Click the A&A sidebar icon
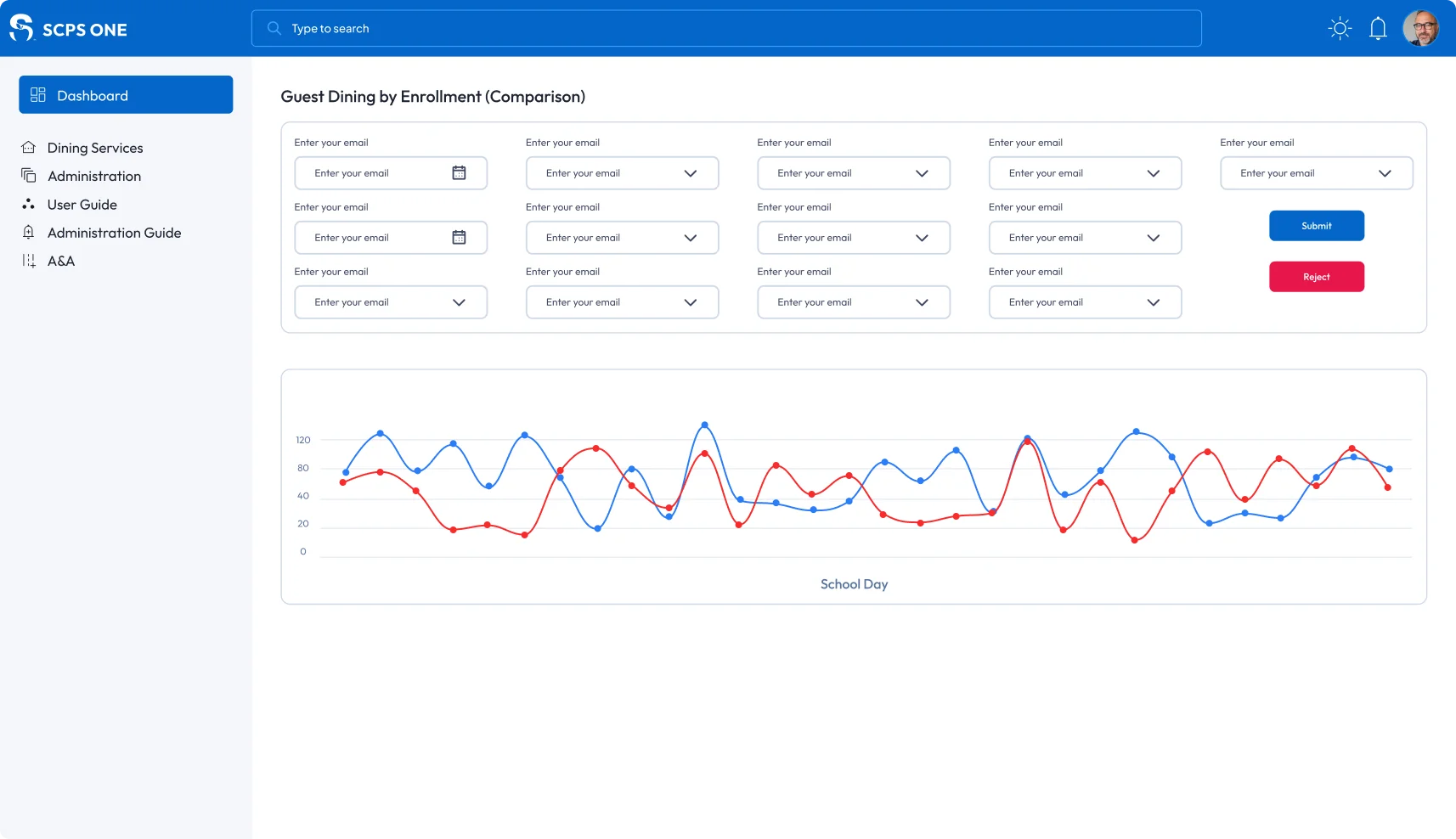This screenshot has height=839, width=1456. [29, 261]
